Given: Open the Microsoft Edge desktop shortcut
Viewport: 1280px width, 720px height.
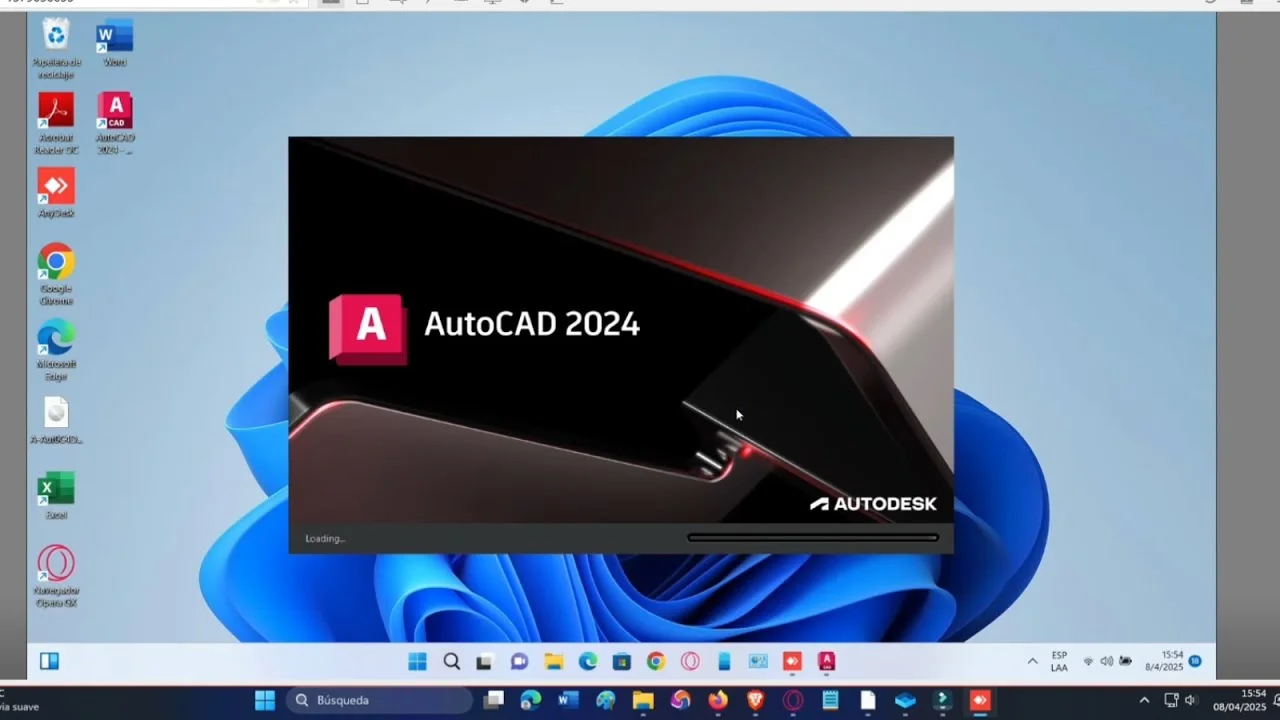Looking at the screenshot, I should click(56, 350).
